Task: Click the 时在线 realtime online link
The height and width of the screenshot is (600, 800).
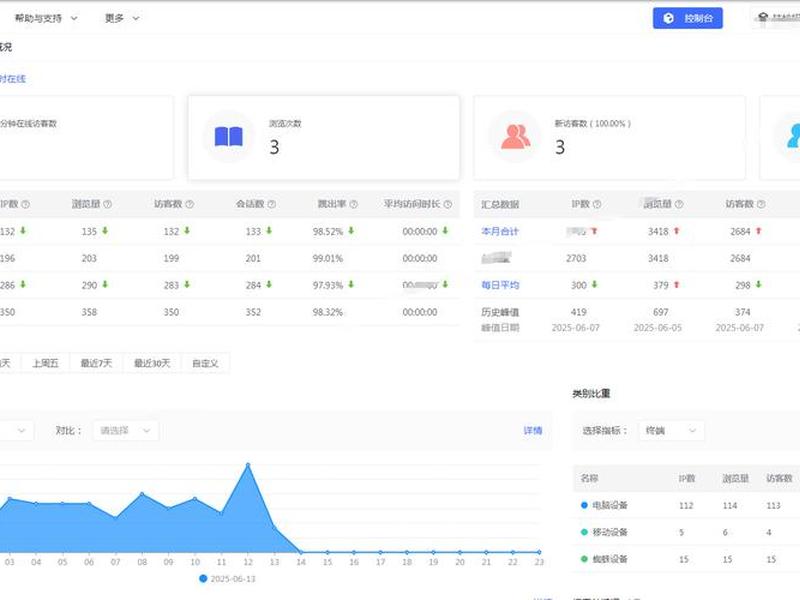Action: (13, 79)
